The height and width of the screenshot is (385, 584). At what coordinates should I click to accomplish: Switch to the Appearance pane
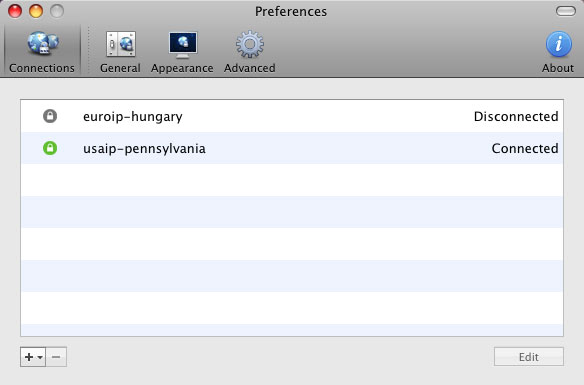pyautogui.click(x=182, y=51)
